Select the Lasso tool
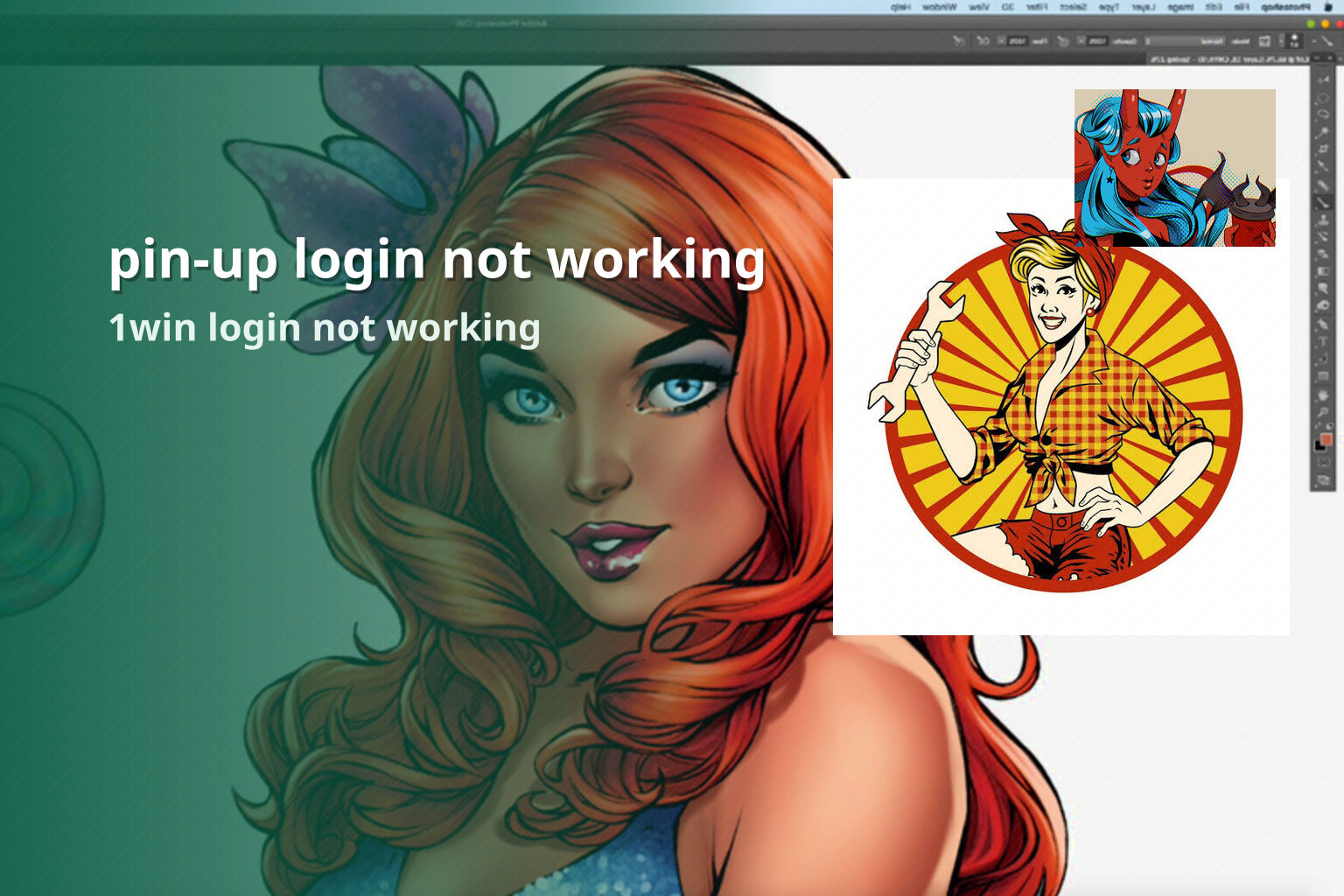The image size is (1344, 896). [x=1323, y=115]
